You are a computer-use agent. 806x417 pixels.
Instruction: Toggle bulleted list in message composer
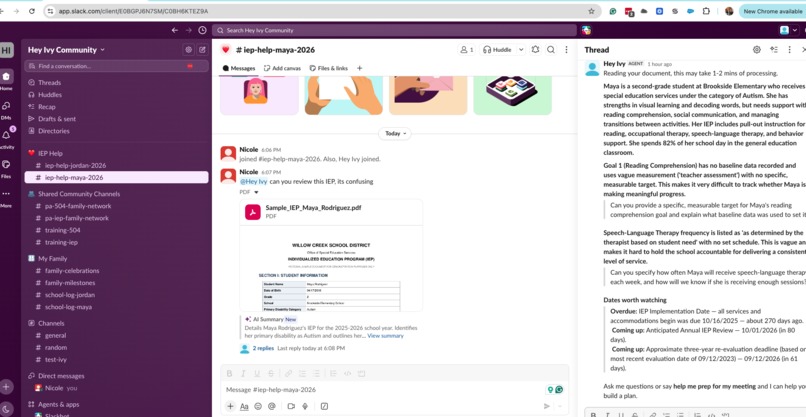(x=317, y=374)
